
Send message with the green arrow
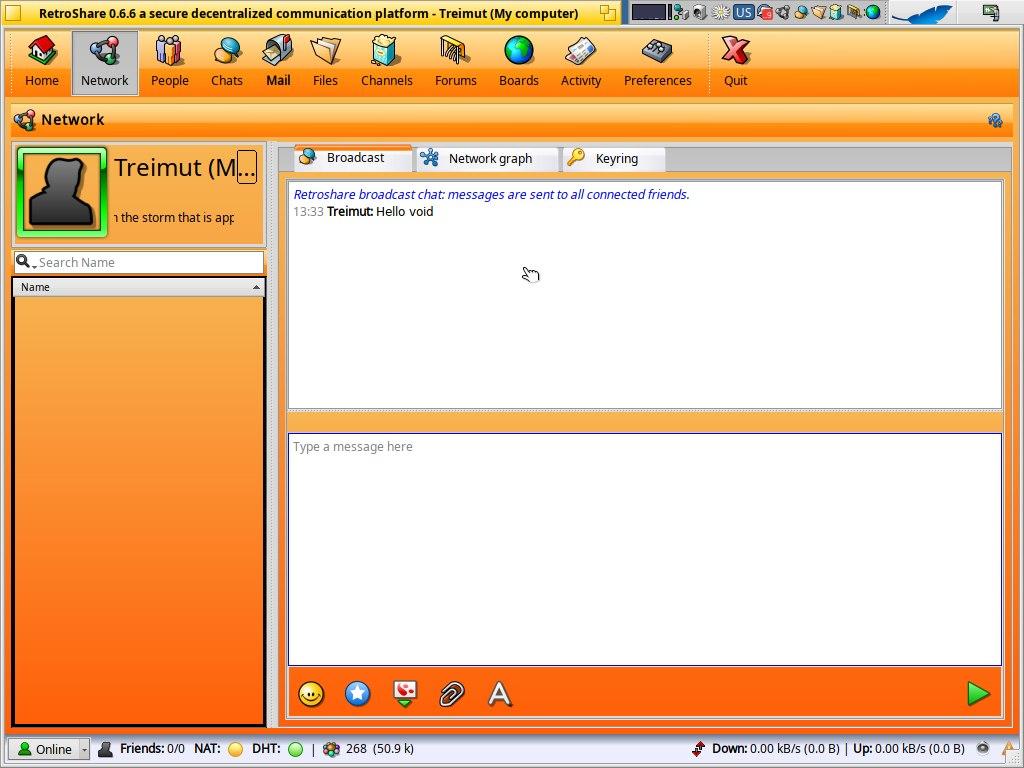(x=978, y=694)
